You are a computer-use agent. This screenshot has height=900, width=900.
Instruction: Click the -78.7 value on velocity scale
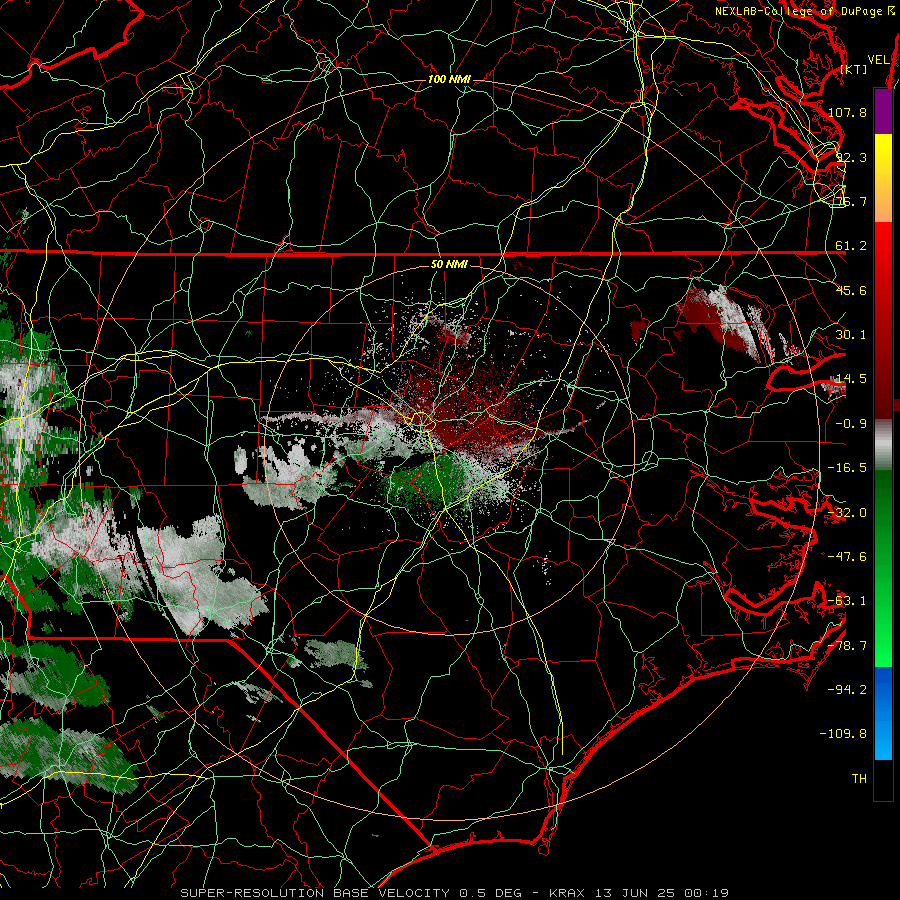tap(847, 646)
